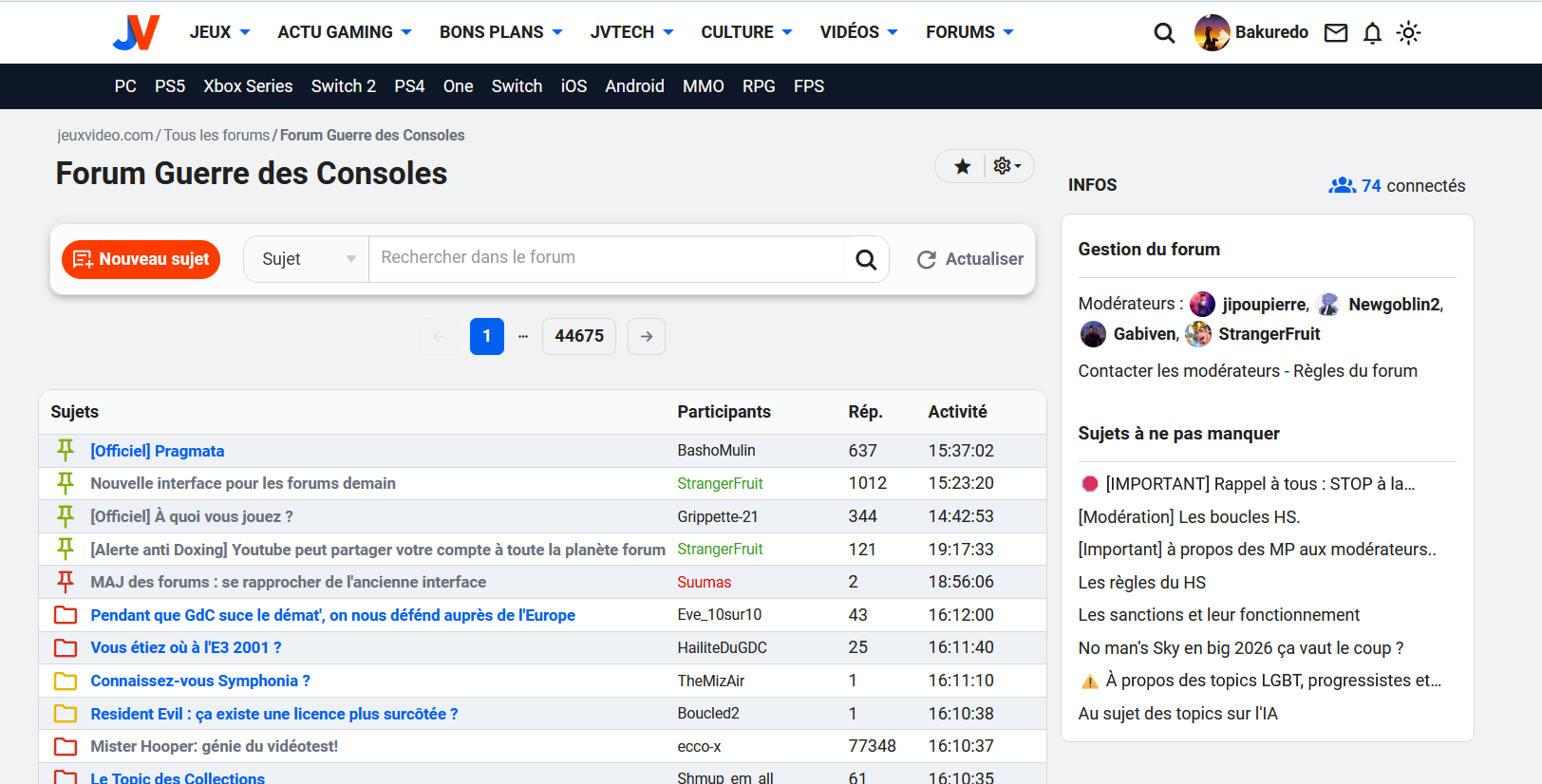Focus the Rechercher dans le forum field
This screenshot has width=1542, height=784.
[x=605, y=258]
